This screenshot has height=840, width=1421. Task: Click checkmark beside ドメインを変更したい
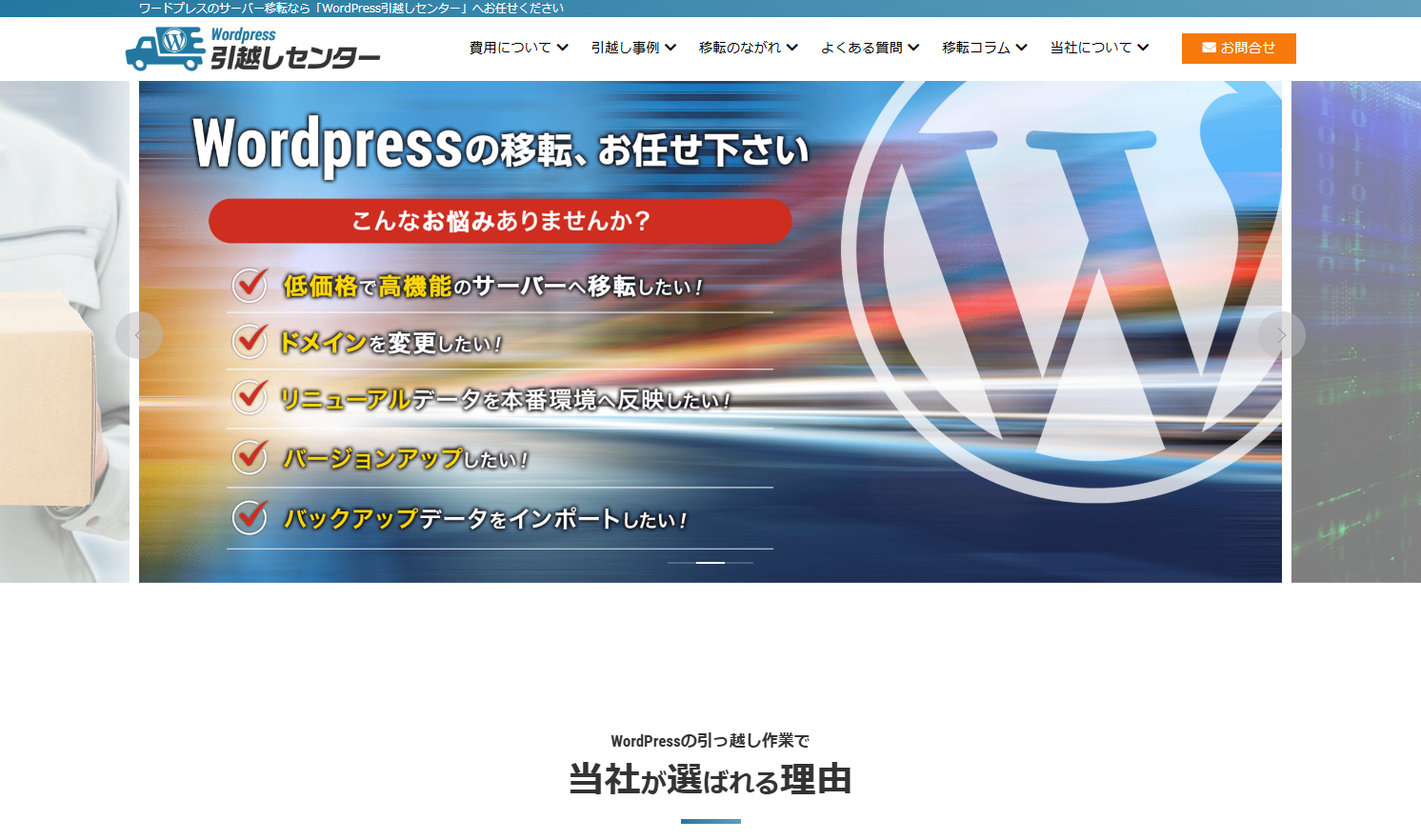click(x=250, y=340)
